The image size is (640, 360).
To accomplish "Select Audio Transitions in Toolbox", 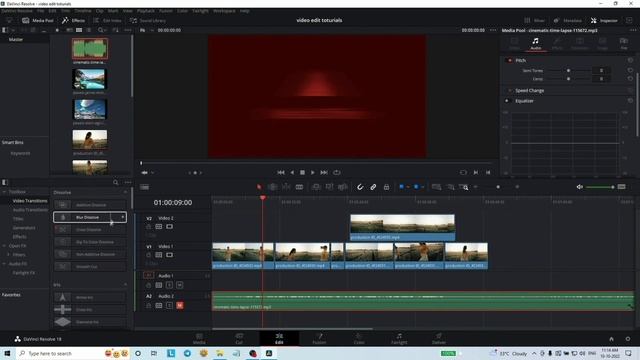I will (x=30, y=210).
